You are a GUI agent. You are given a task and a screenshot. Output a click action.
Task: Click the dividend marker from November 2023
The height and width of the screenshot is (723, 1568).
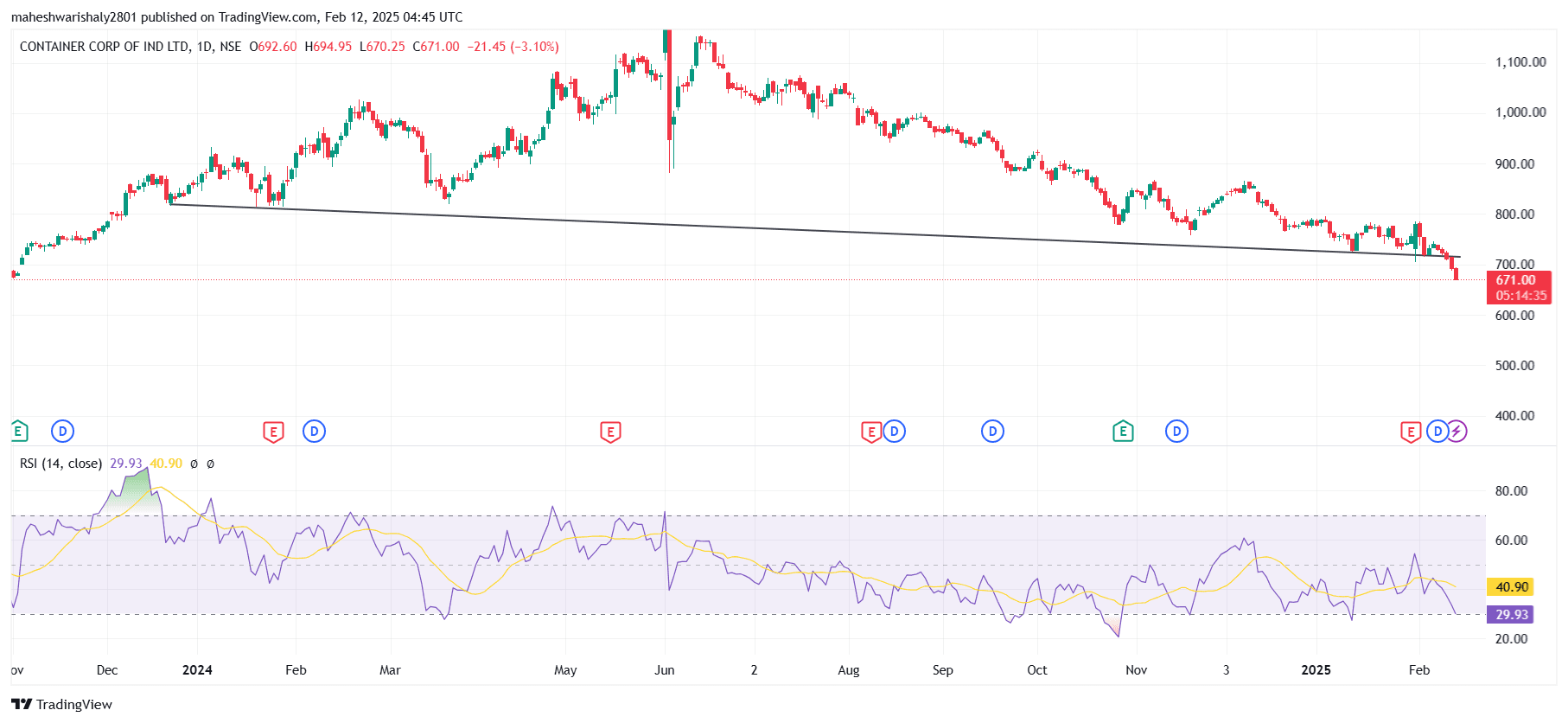[62, 431]
